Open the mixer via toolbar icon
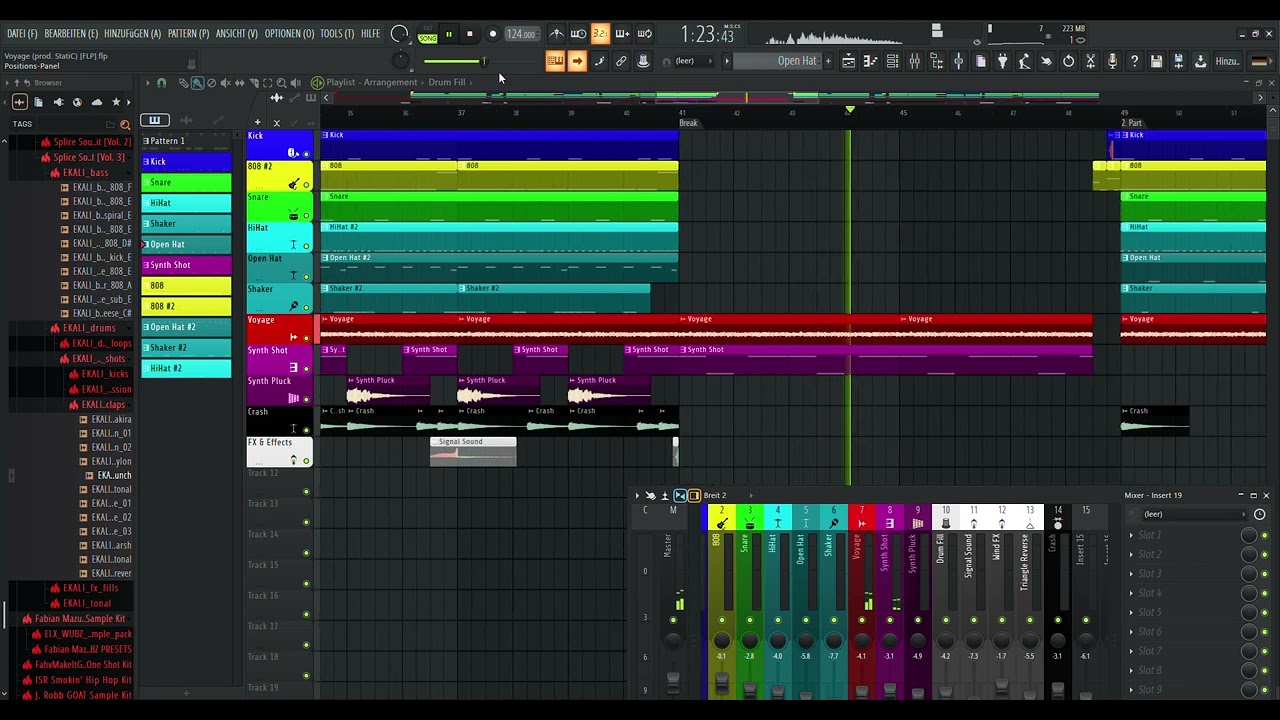The image size is (1280, 720). [x=914, y=61]
